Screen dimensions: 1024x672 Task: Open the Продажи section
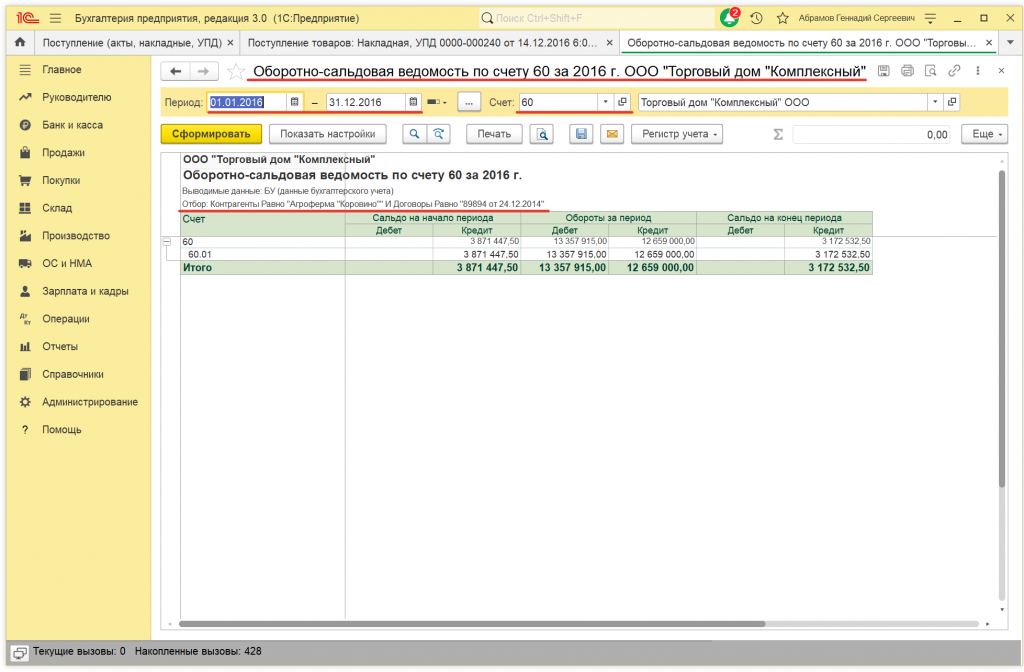(x=64, y=153)
